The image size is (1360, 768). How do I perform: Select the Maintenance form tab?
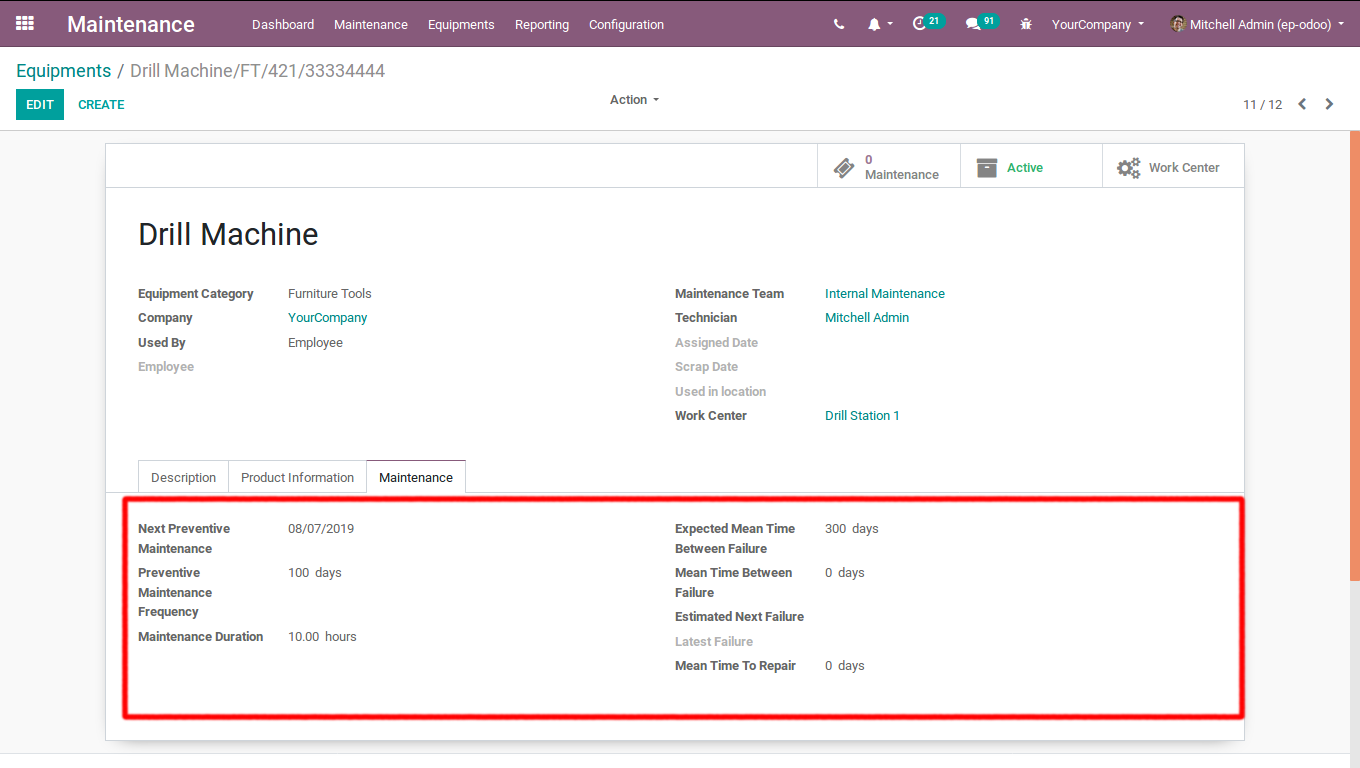pyautogui.click(x=416, y=477)
